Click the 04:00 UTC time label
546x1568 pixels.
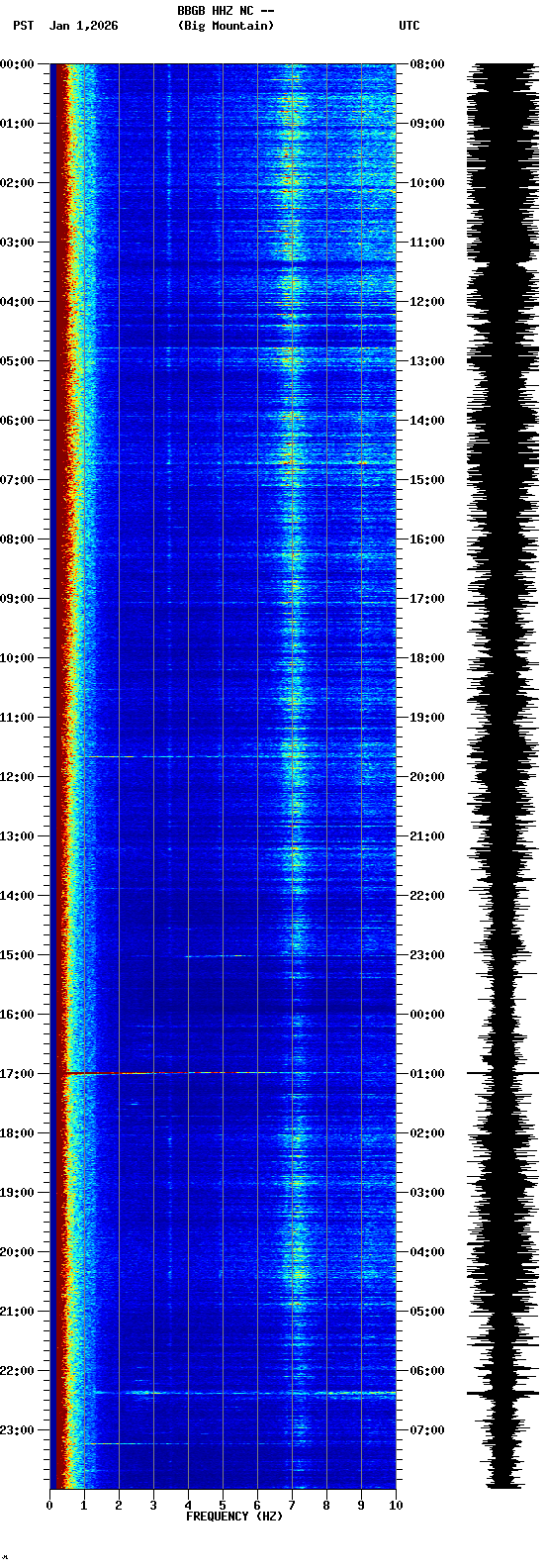[x=427, y=1252]
